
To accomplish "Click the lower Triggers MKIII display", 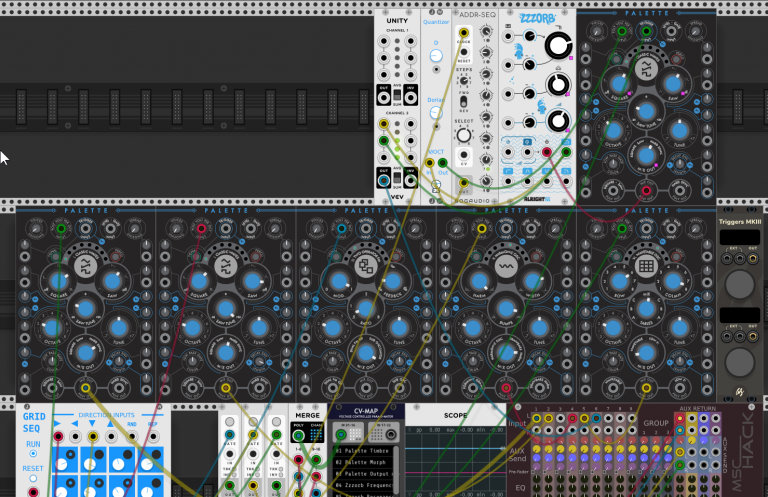I will pos(740,315).
